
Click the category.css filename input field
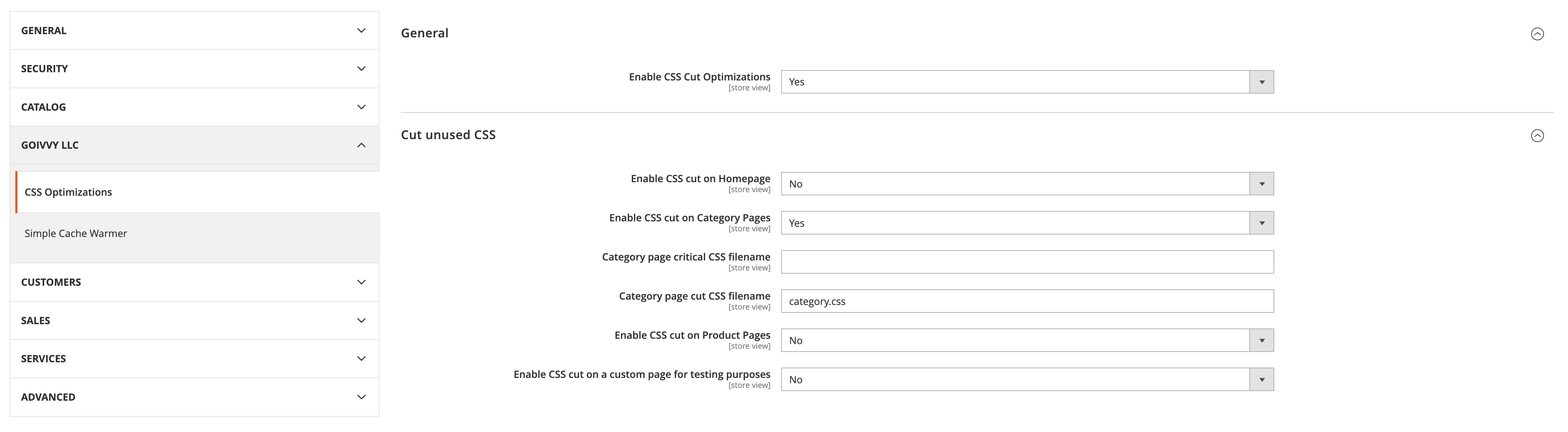[1028, 301]
